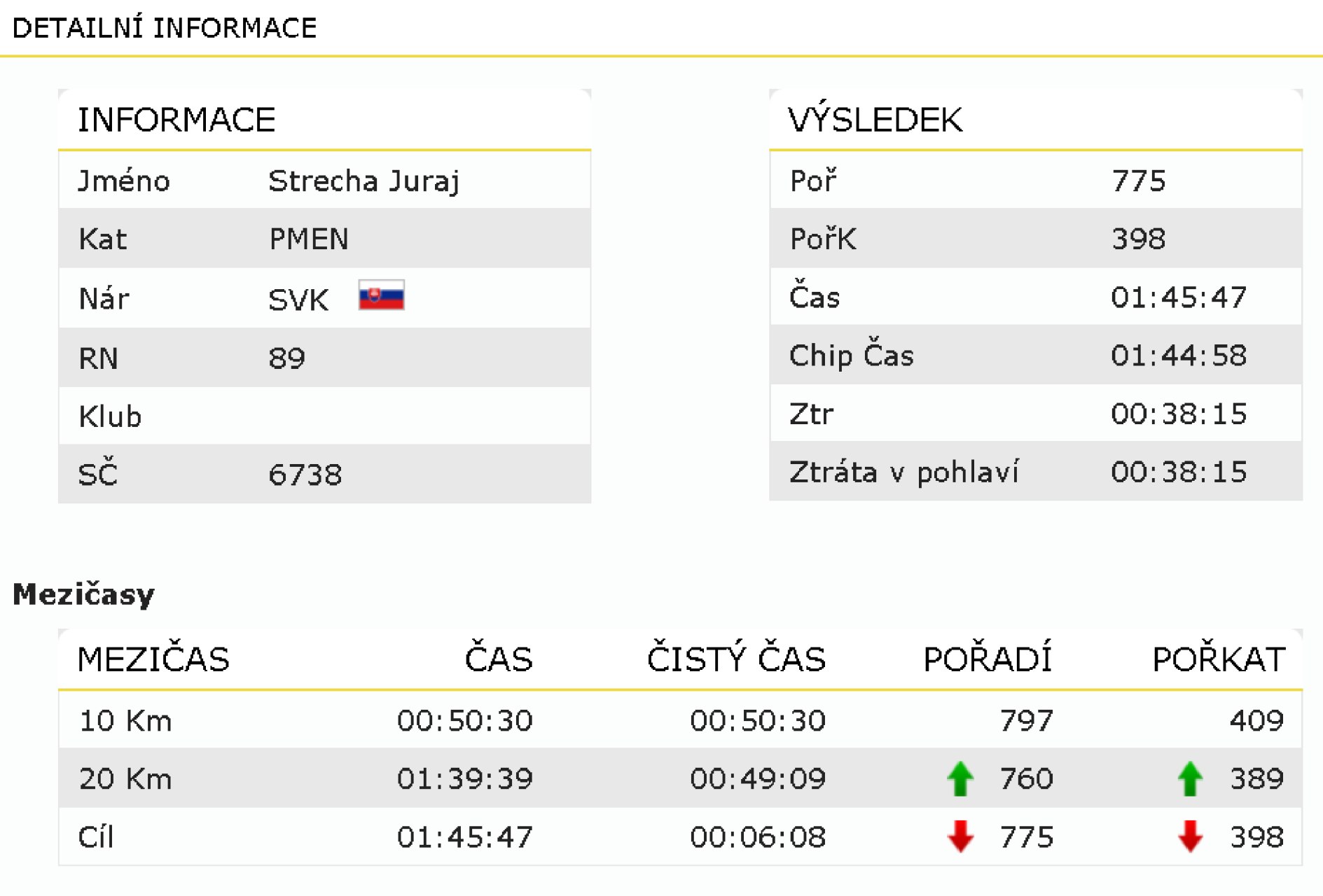Click the Slovakia flag icon
Image resolution: width=1323 pixels, height=896 pixels.
381,295
